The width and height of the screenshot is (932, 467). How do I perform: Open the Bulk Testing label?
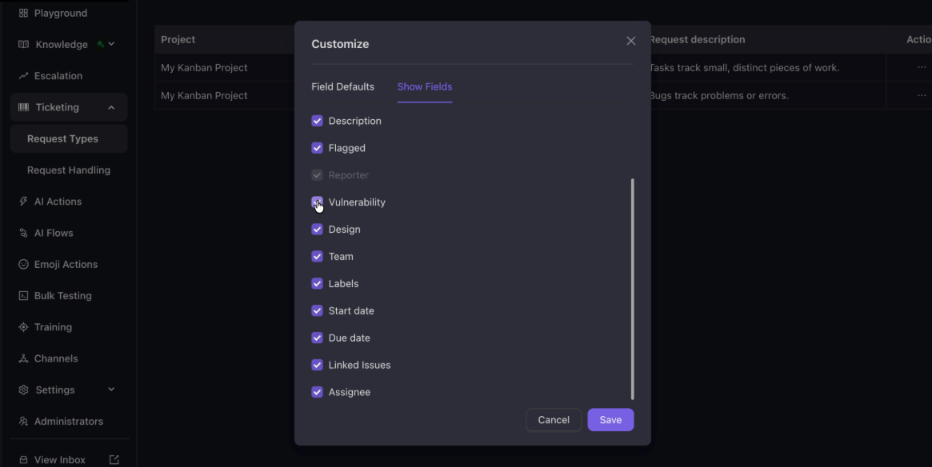(63, 296)
